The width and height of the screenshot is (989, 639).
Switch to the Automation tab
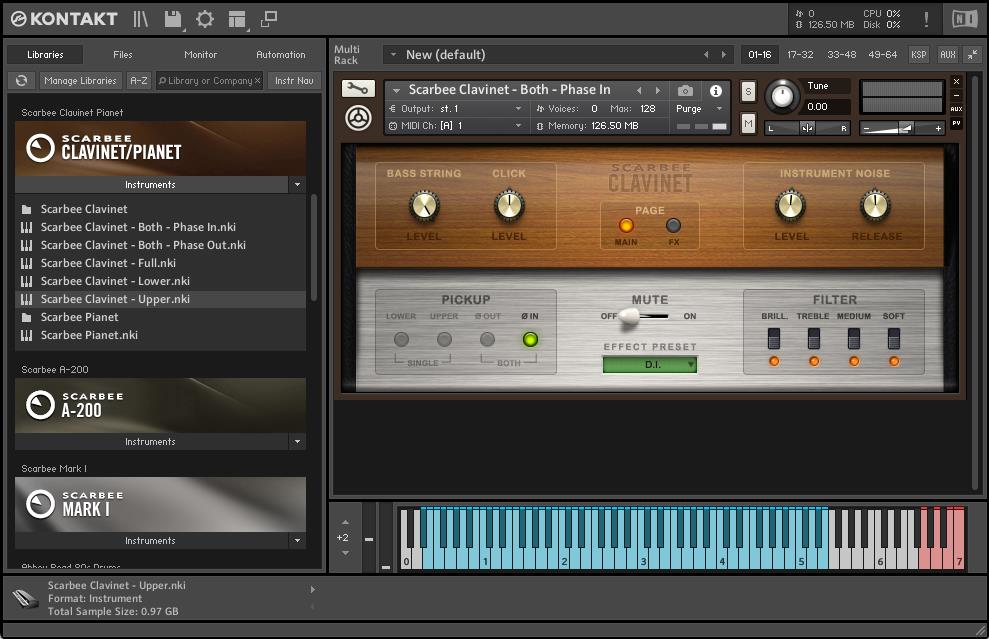pos(280,55)
